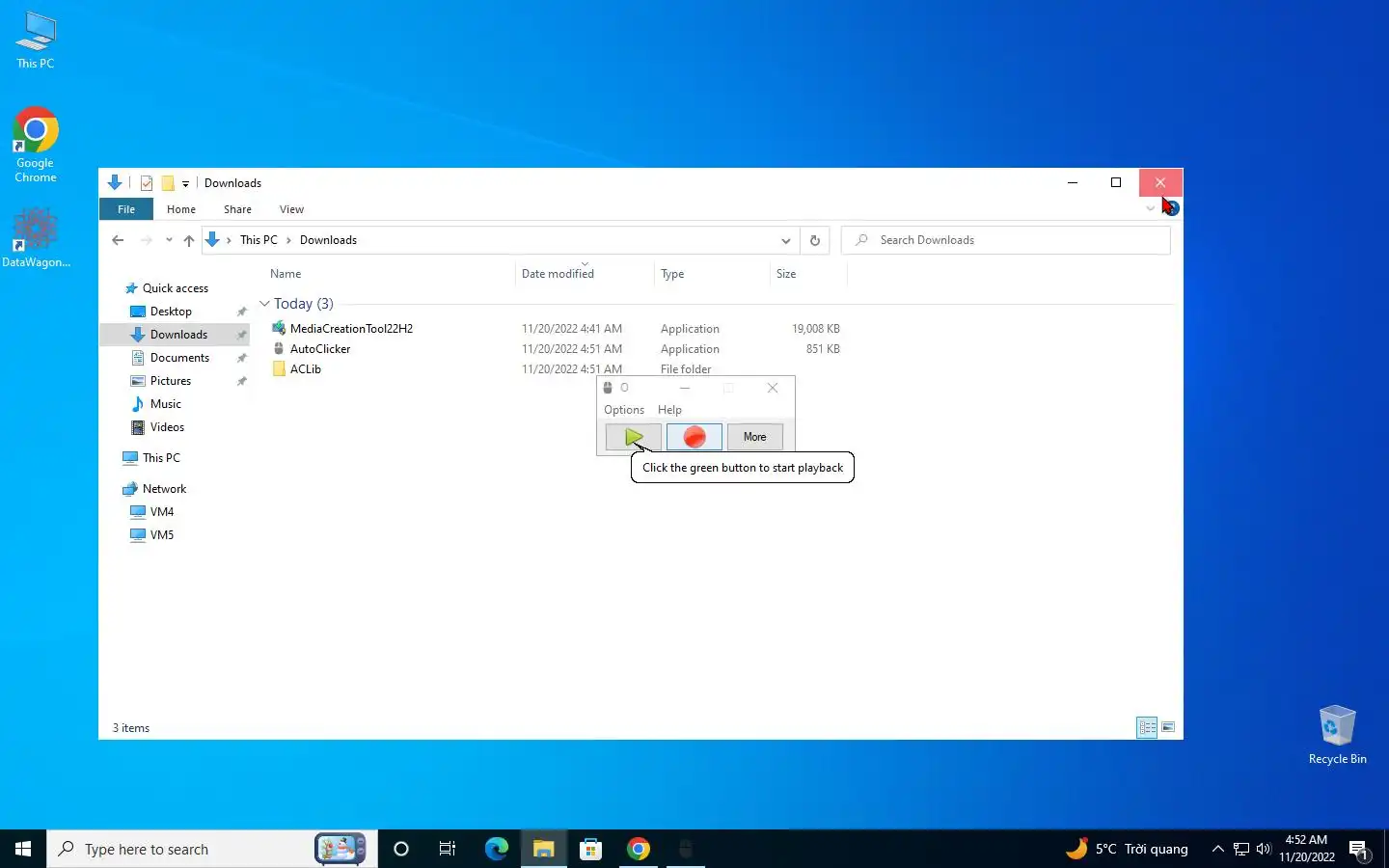Open File Explorer taskbar icon
Image resolution: width=1389 pixels, height=868 pixels.
pos(543,849)
